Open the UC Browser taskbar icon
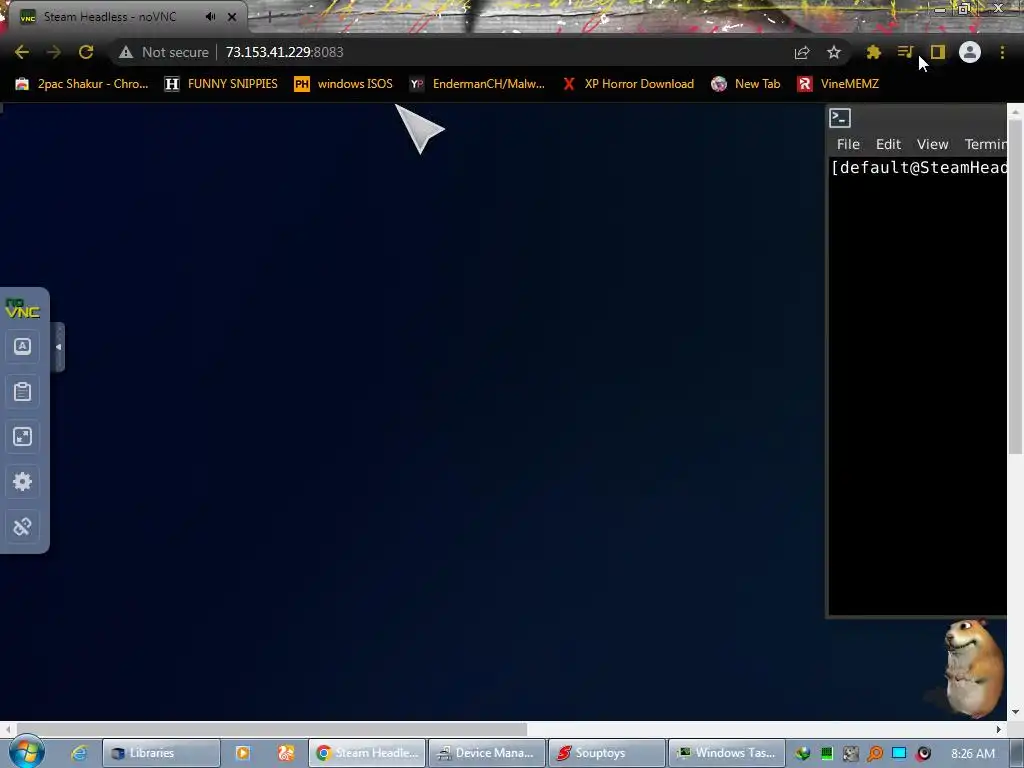Screen dimensions: 1024x768 tap(285, 753)
